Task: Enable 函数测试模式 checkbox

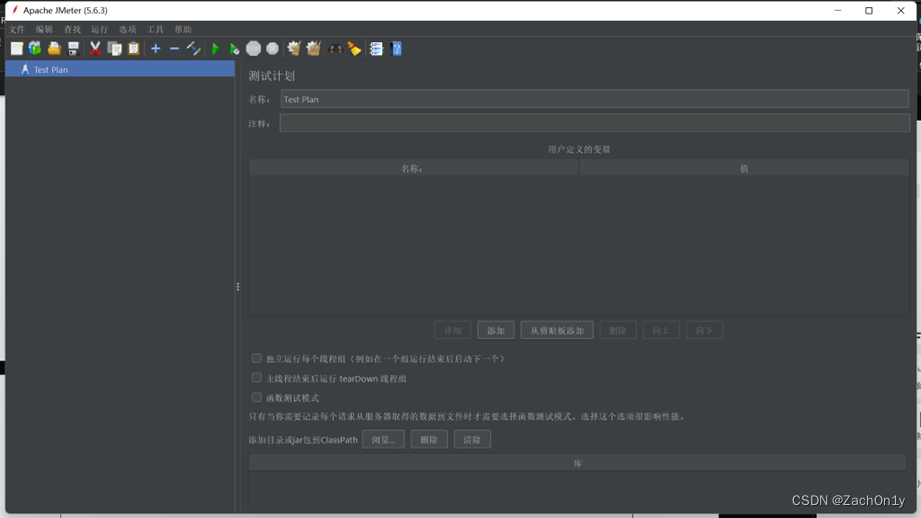Action: point(257,398)
